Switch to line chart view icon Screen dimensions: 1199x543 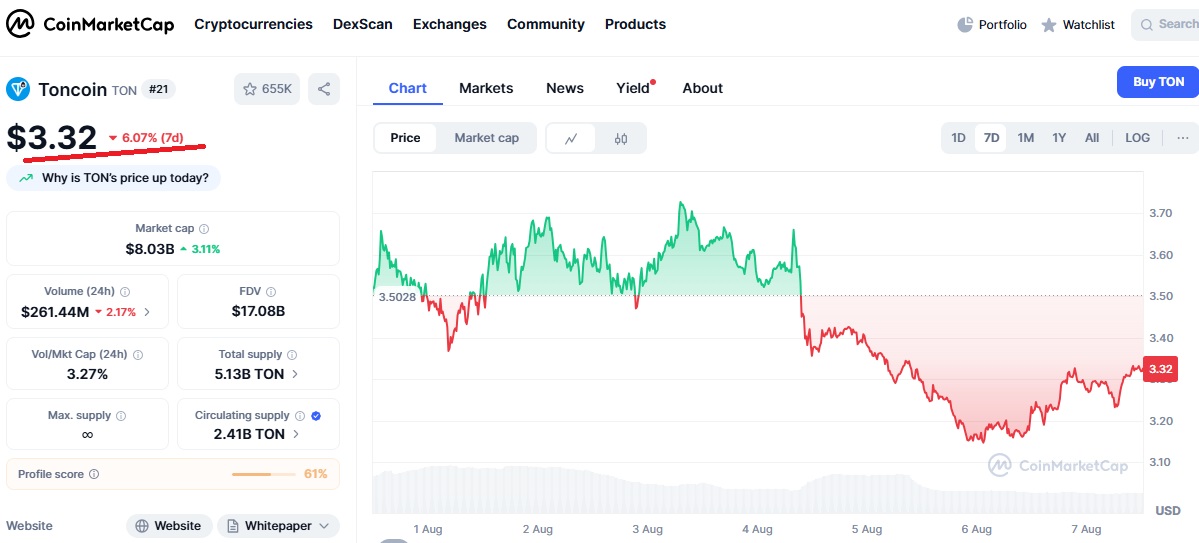tap(570, 138)
